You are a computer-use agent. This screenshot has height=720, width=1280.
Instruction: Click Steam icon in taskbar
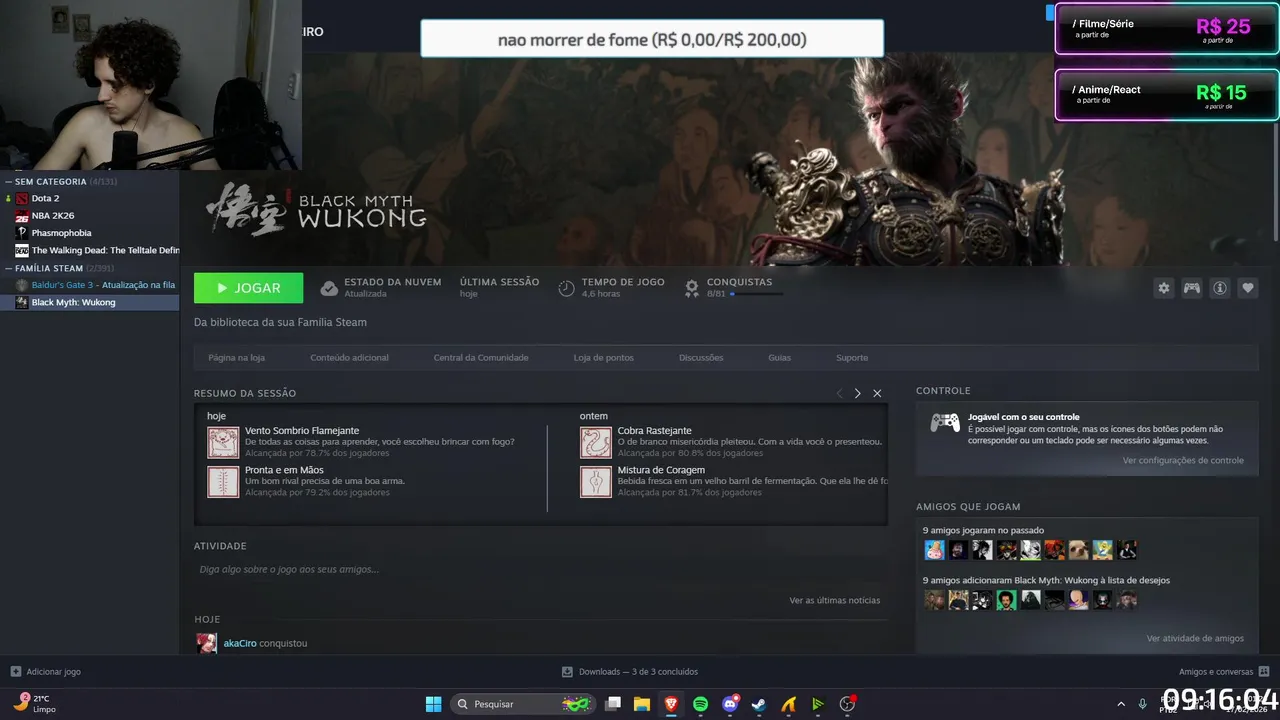pos(759,704)
